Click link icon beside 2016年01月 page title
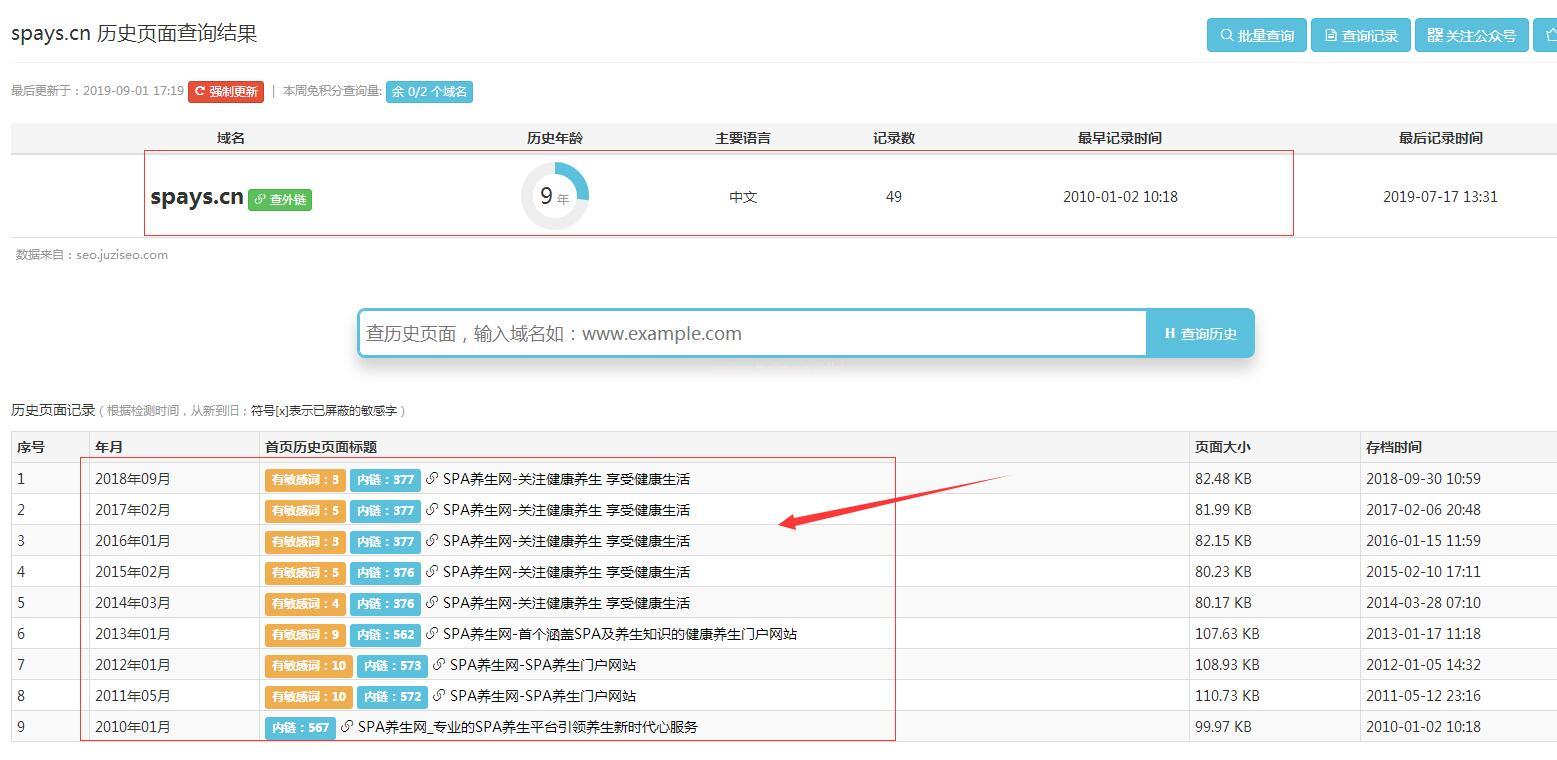The image size is (1557, 760). [x=432, y=541]
